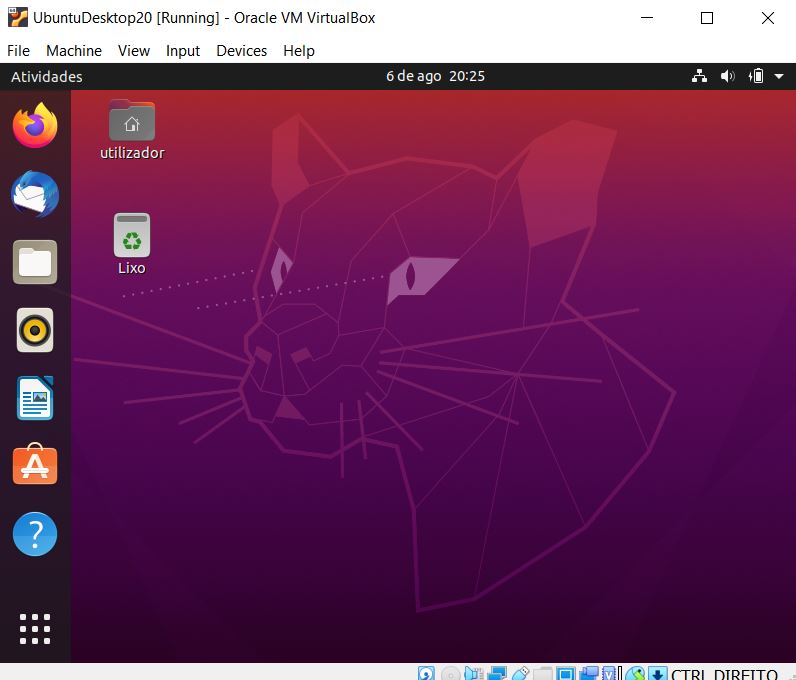Open Thunderbird mail from the dock
796x680 pixels.
point(35,195)
